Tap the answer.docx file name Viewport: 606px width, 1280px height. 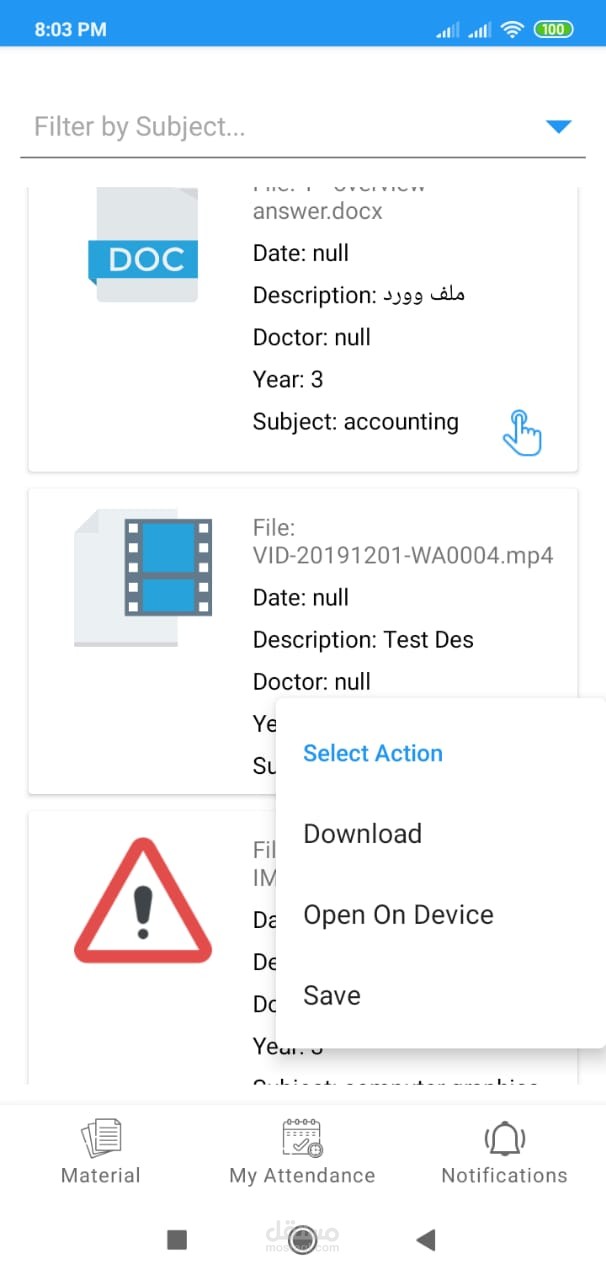pyautogui.click(x=318, y=211)
